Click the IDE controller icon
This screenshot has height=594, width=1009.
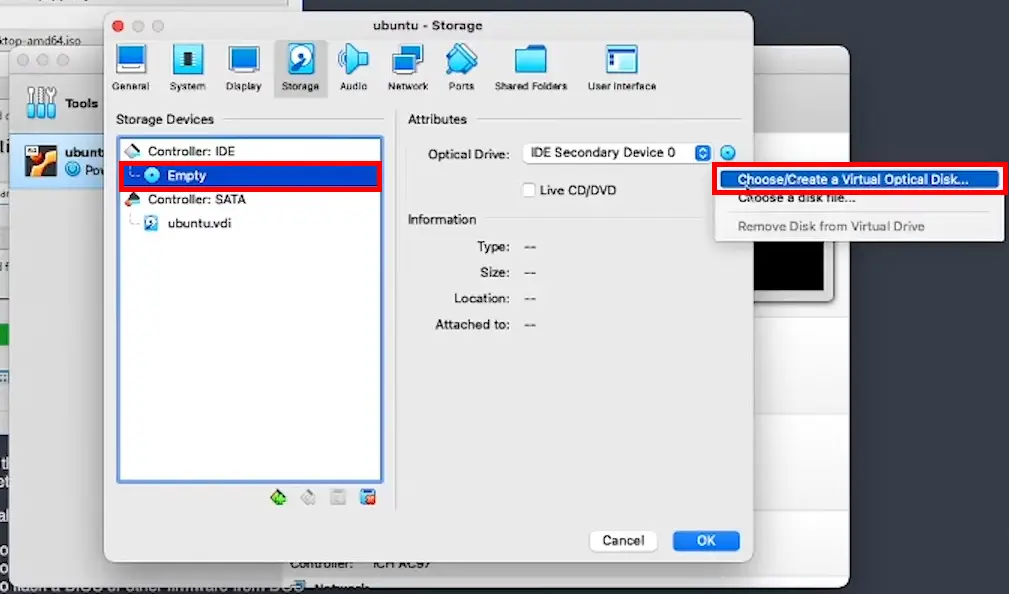(x=133, y=151)
